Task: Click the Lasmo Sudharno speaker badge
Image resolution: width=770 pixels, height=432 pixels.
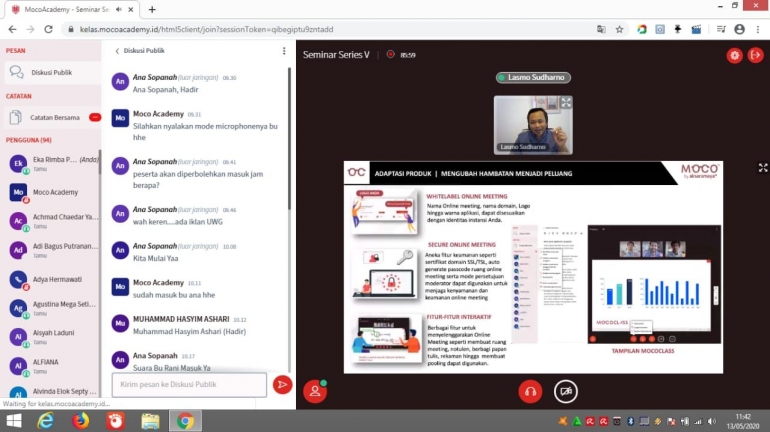Action: pos(533,78)
